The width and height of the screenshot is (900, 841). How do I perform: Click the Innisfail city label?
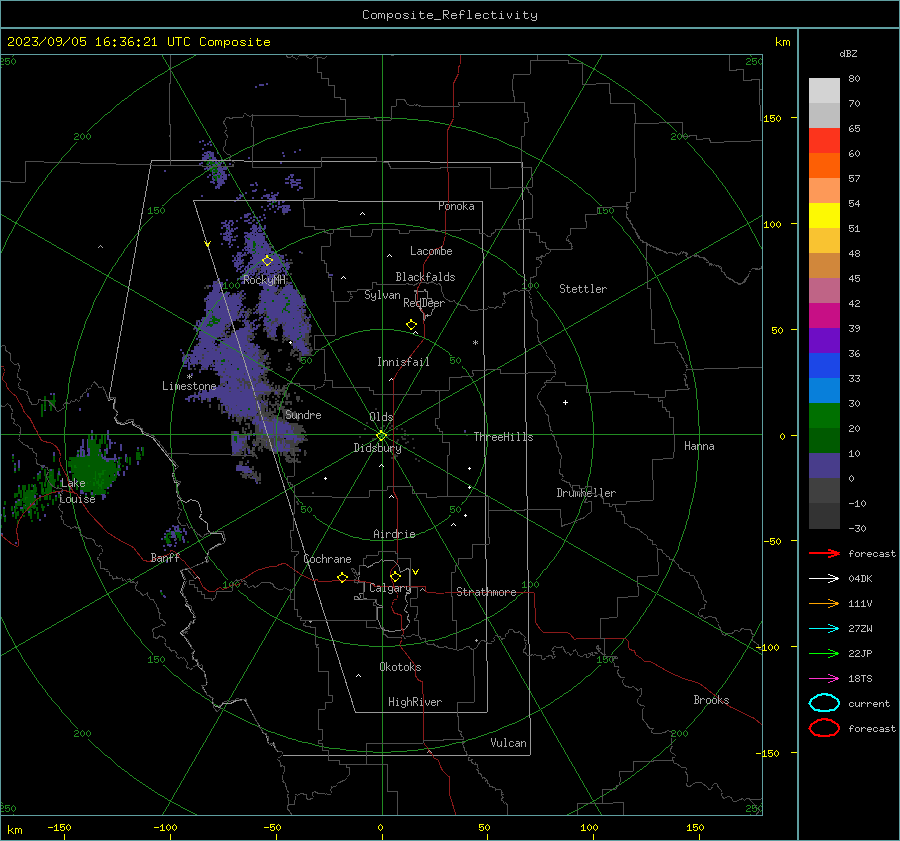[403, 362]
